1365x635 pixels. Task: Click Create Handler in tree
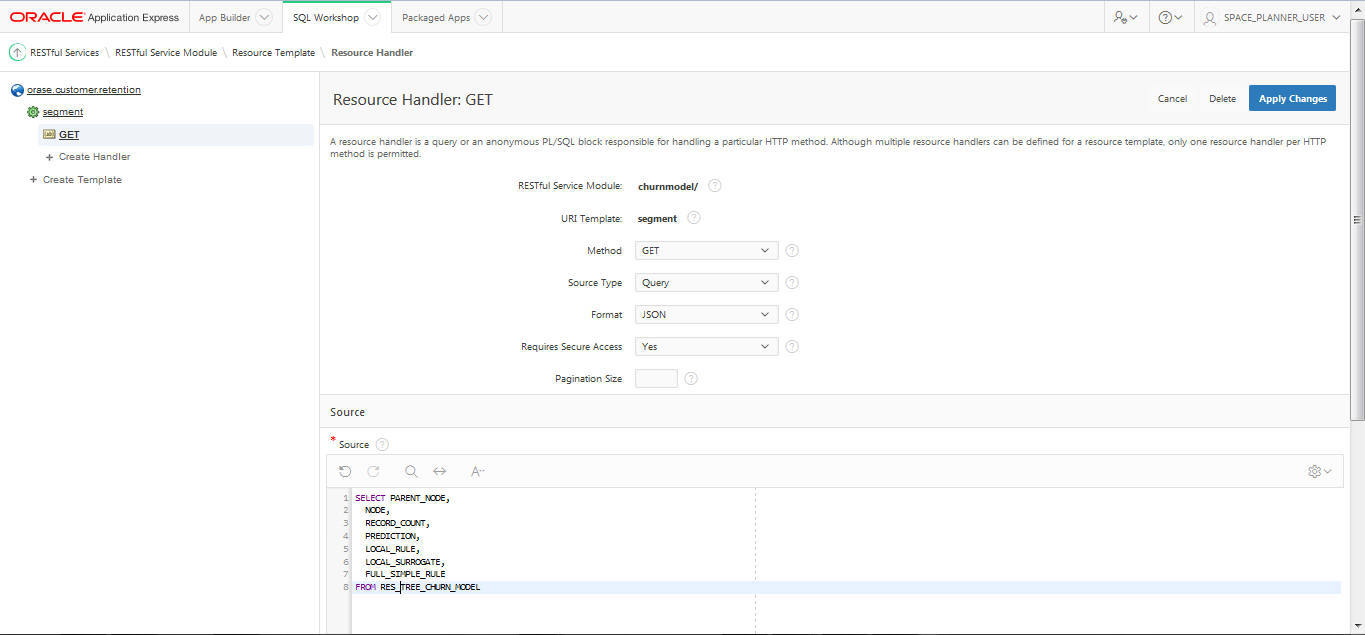(94, 157)
